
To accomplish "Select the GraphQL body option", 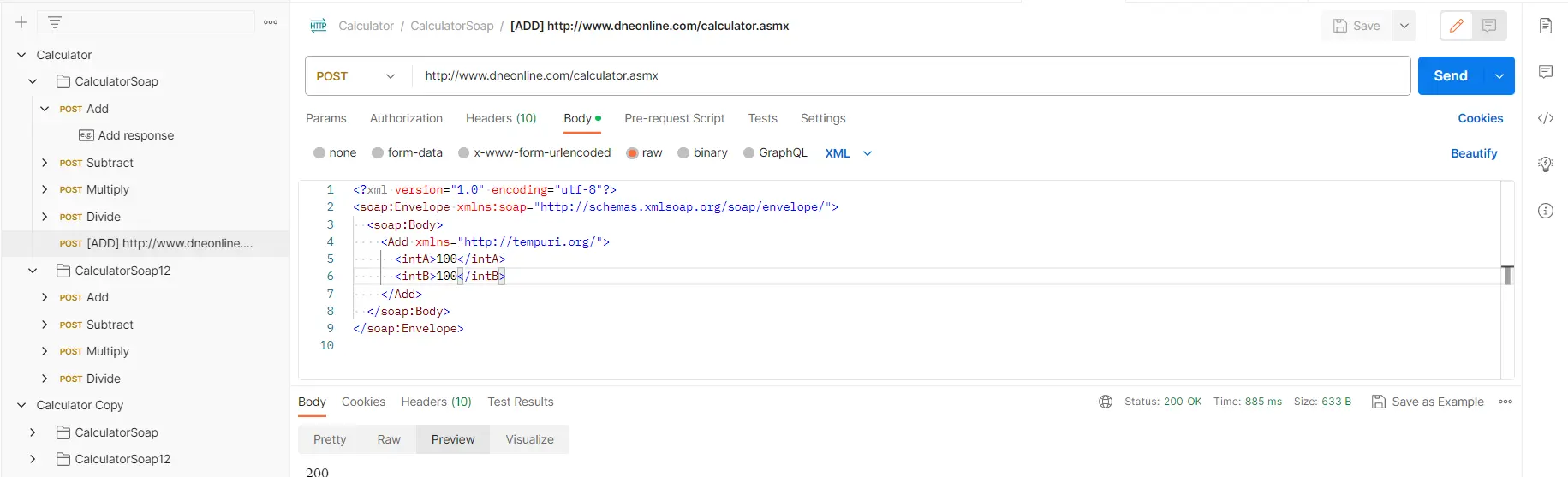I will (749, 153).
